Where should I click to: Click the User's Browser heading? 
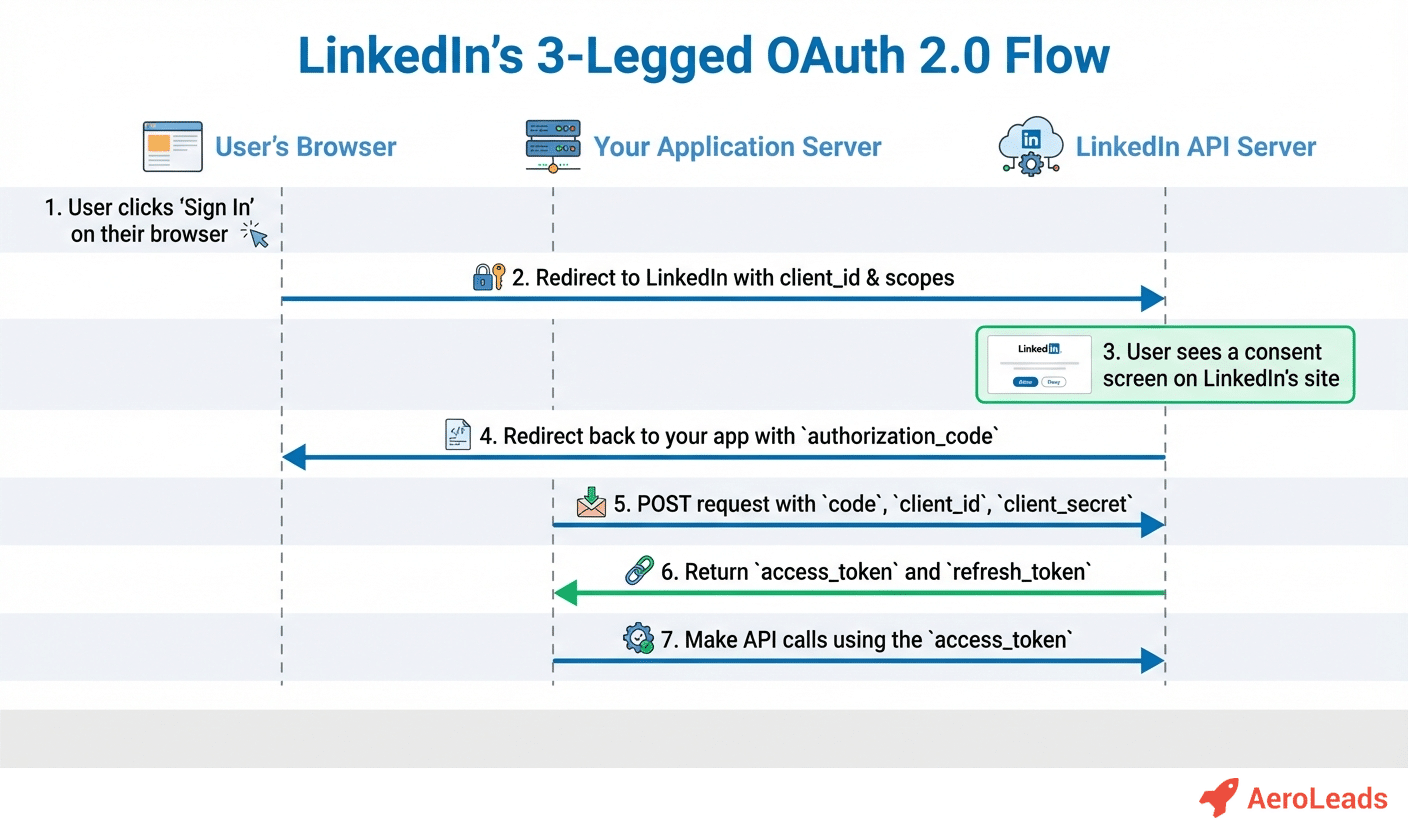[x=306, y=147]
